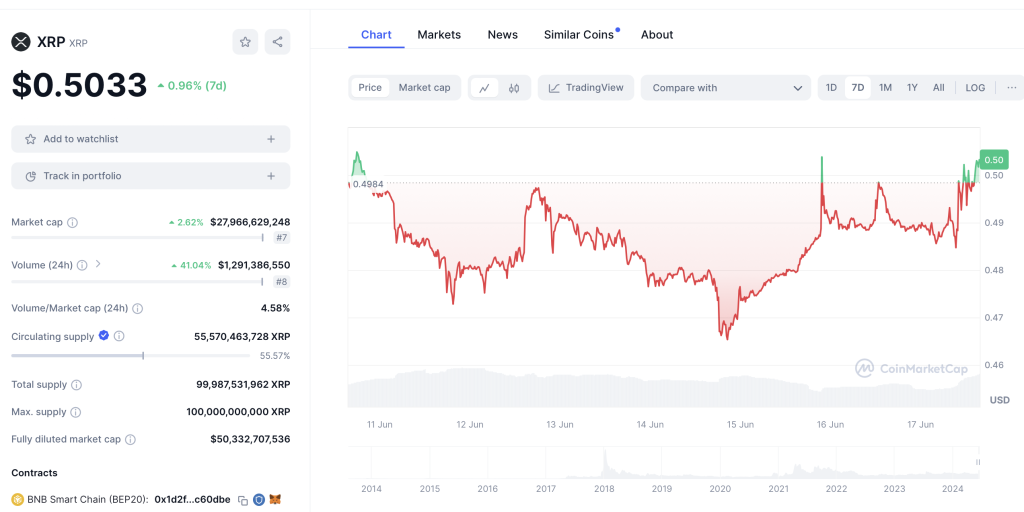
Task: Click the market cap rank slider bar
Action: pos(137,238)
